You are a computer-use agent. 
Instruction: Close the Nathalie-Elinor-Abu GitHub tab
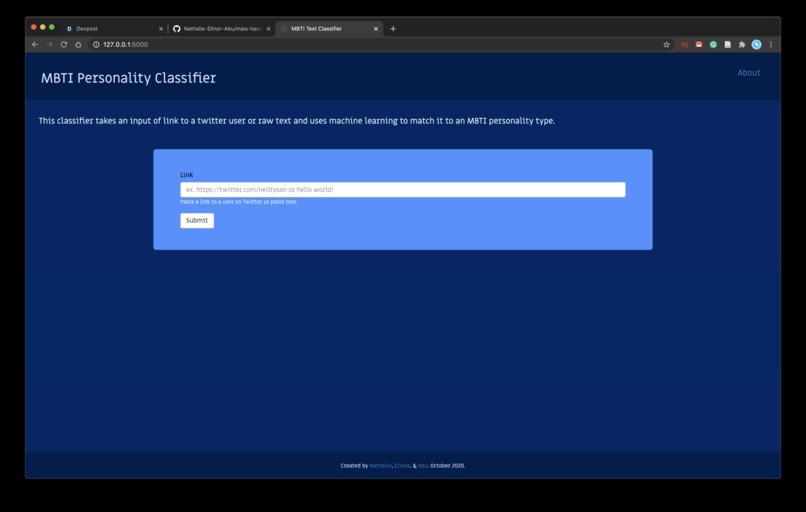(268, 29)
